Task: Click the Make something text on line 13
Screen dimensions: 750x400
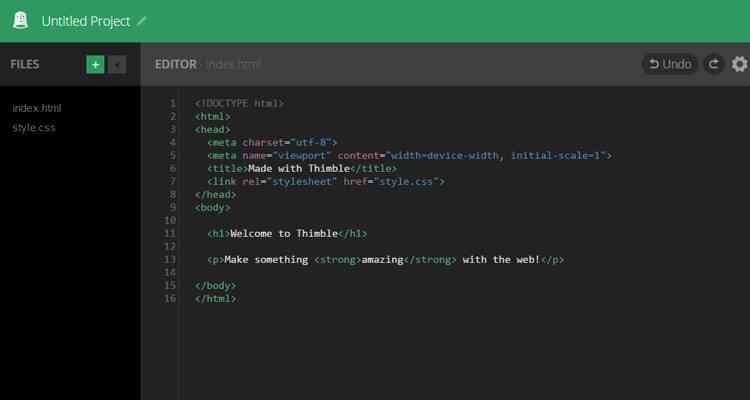Action: click(266, 260)
